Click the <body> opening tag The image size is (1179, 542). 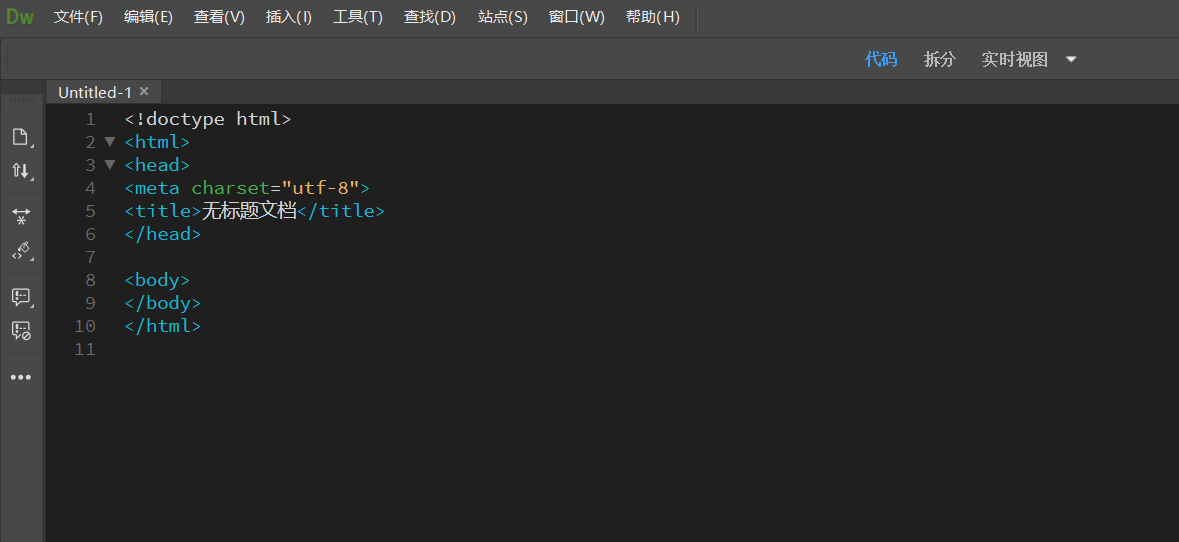click(x=157, y=280)
